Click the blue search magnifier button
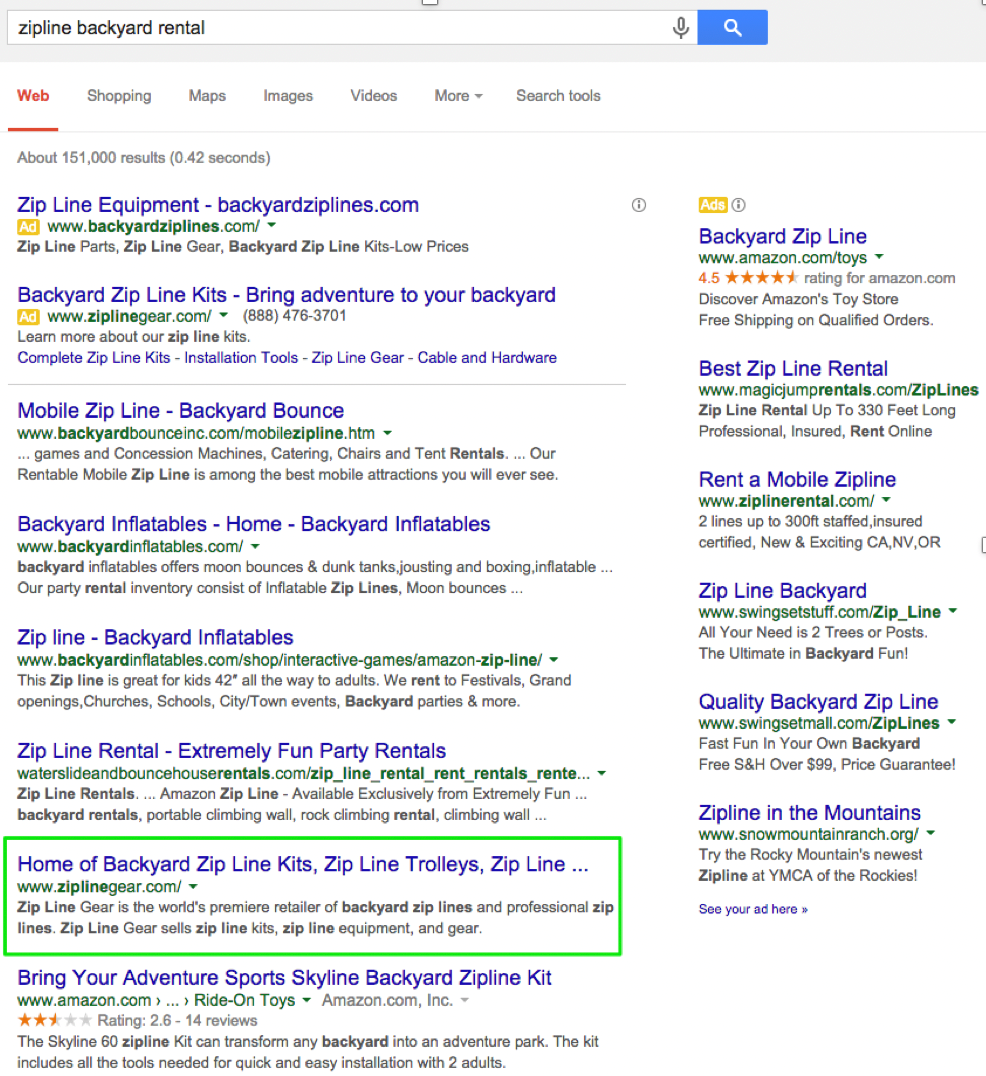The width and height of the screenshot is (986, 1076). tap(732, 27)
